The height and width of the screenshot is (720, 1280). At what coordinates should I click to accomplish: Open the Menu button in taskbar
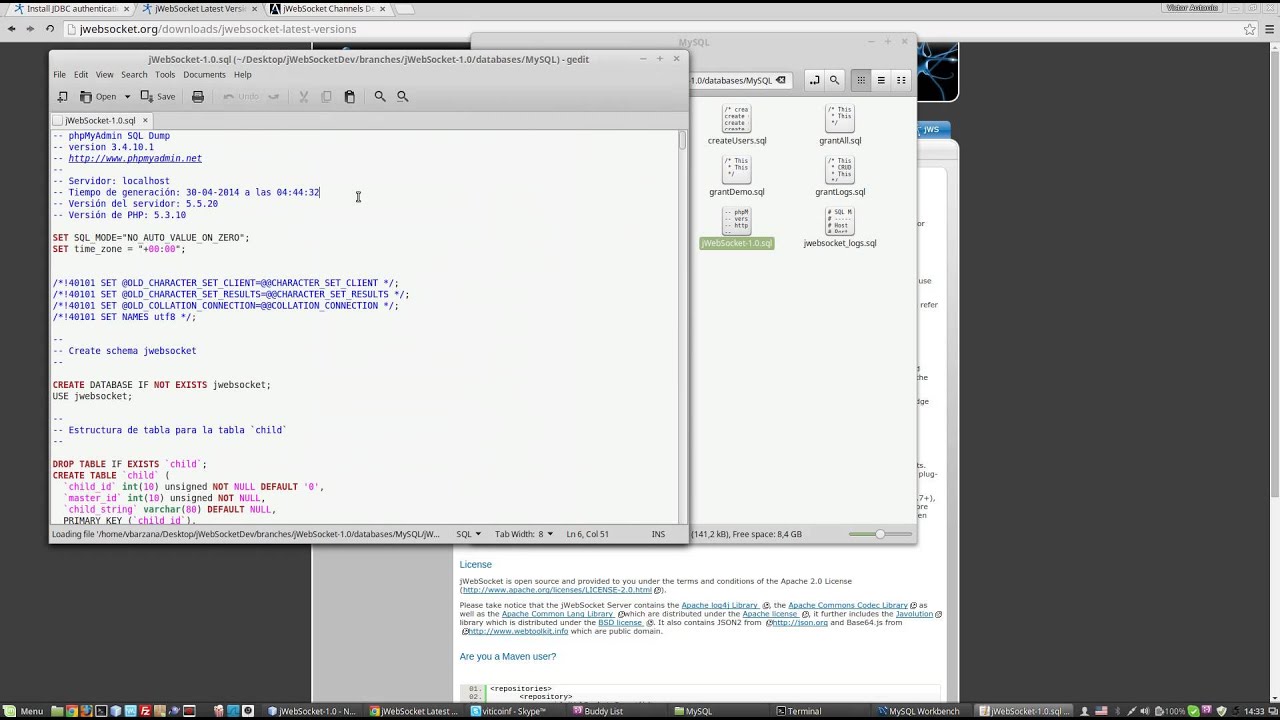(x=23, y=711)
